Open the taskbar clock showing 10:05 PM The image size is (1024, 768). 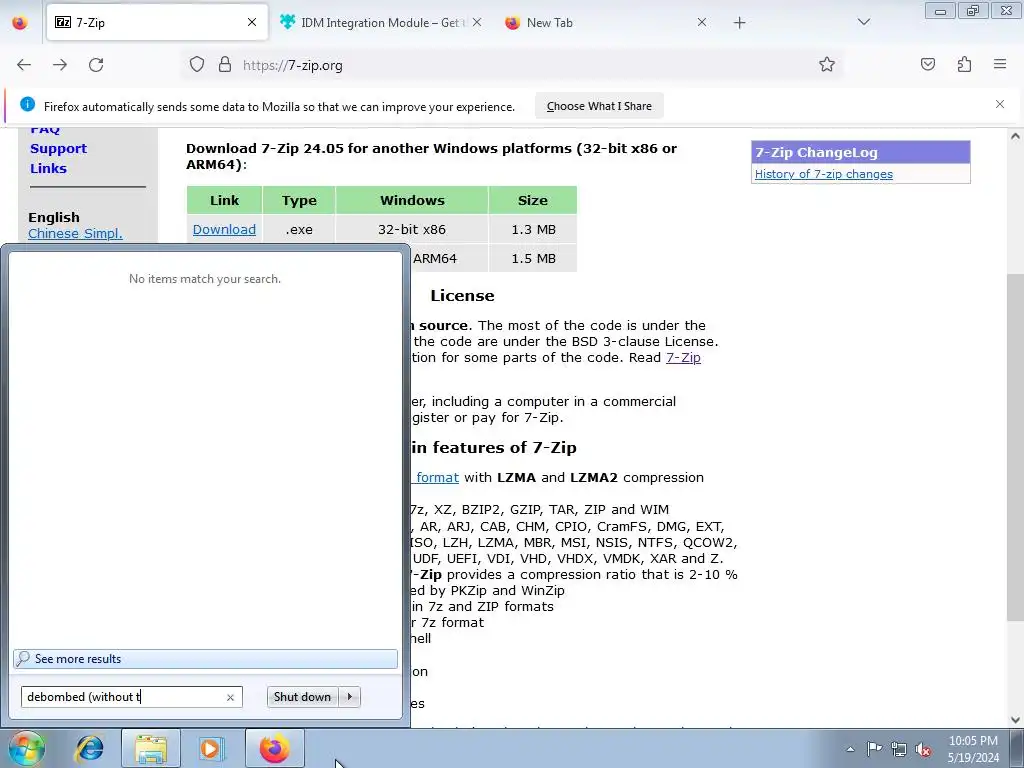click(973, 749)
